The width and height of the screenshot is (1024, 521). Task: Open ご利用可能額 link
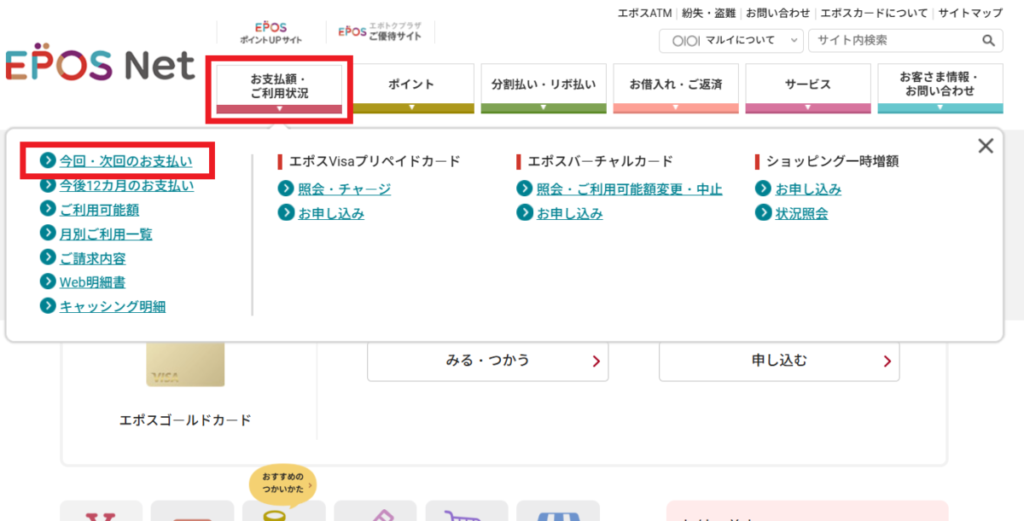99,210
